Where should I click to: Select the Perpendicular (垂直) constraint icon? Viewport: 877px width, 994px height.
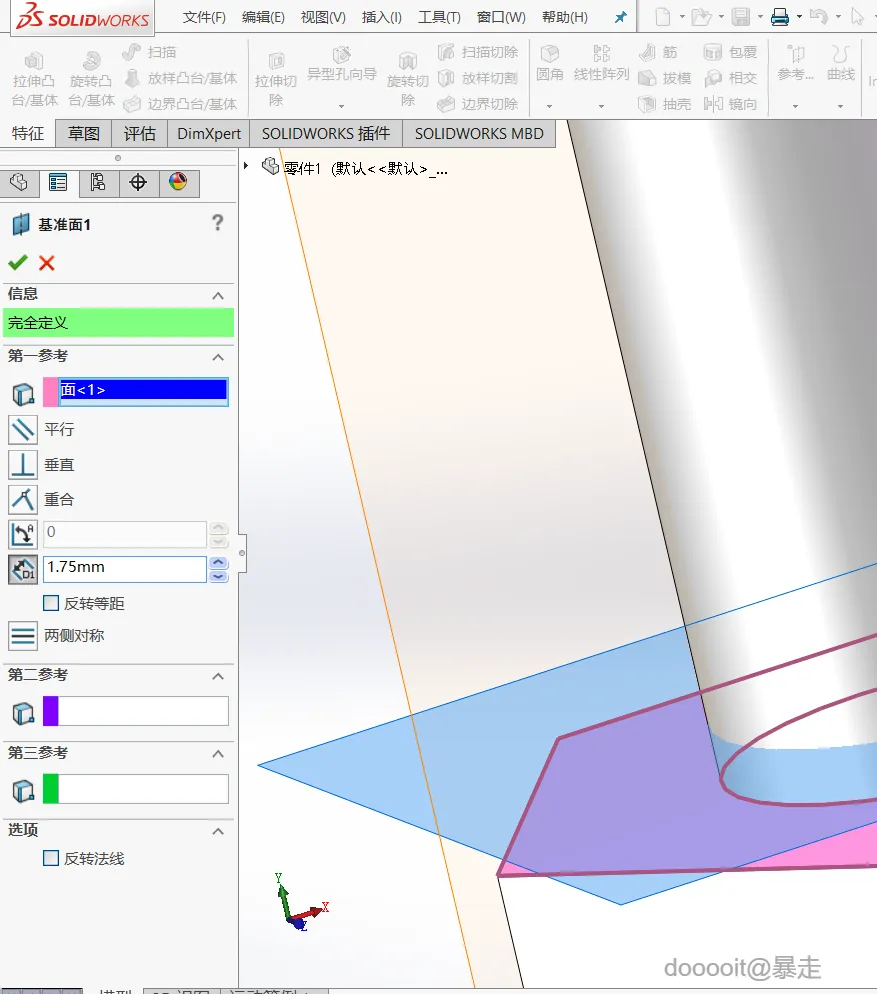coord(23,465)
